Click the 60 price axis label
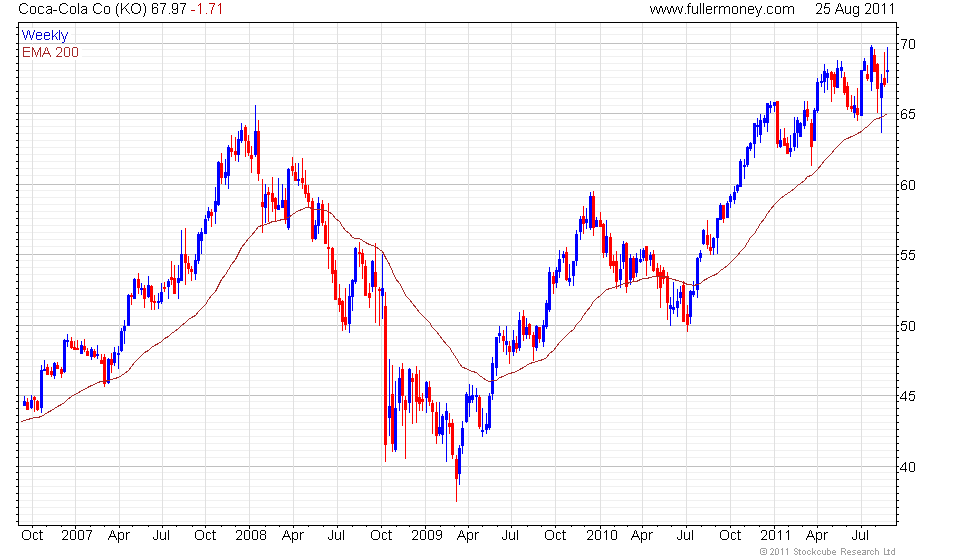 (908, 185)
